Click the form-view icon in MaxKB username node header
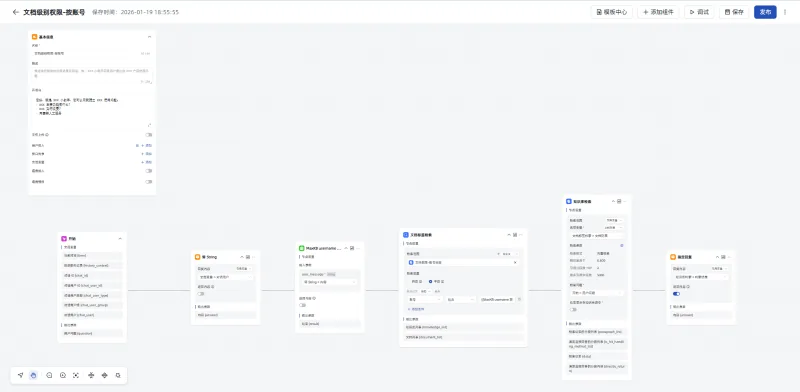 pos(352,248)
